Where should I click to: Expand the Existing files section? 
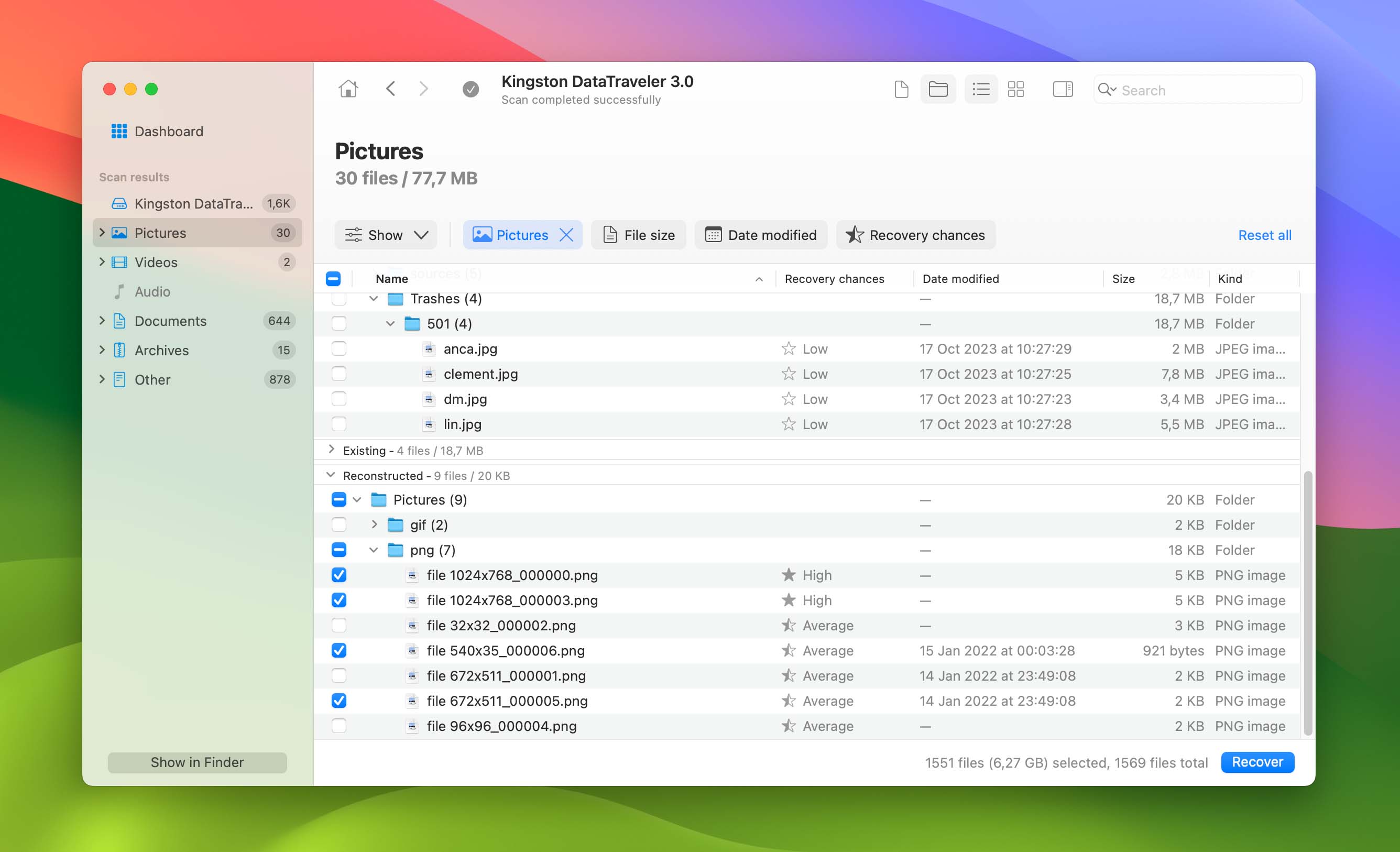tap(331, 450)
